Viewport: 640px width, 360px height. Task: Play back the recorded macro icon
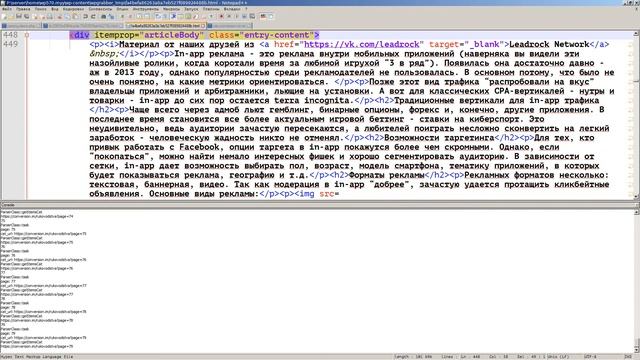coord(236,16)
